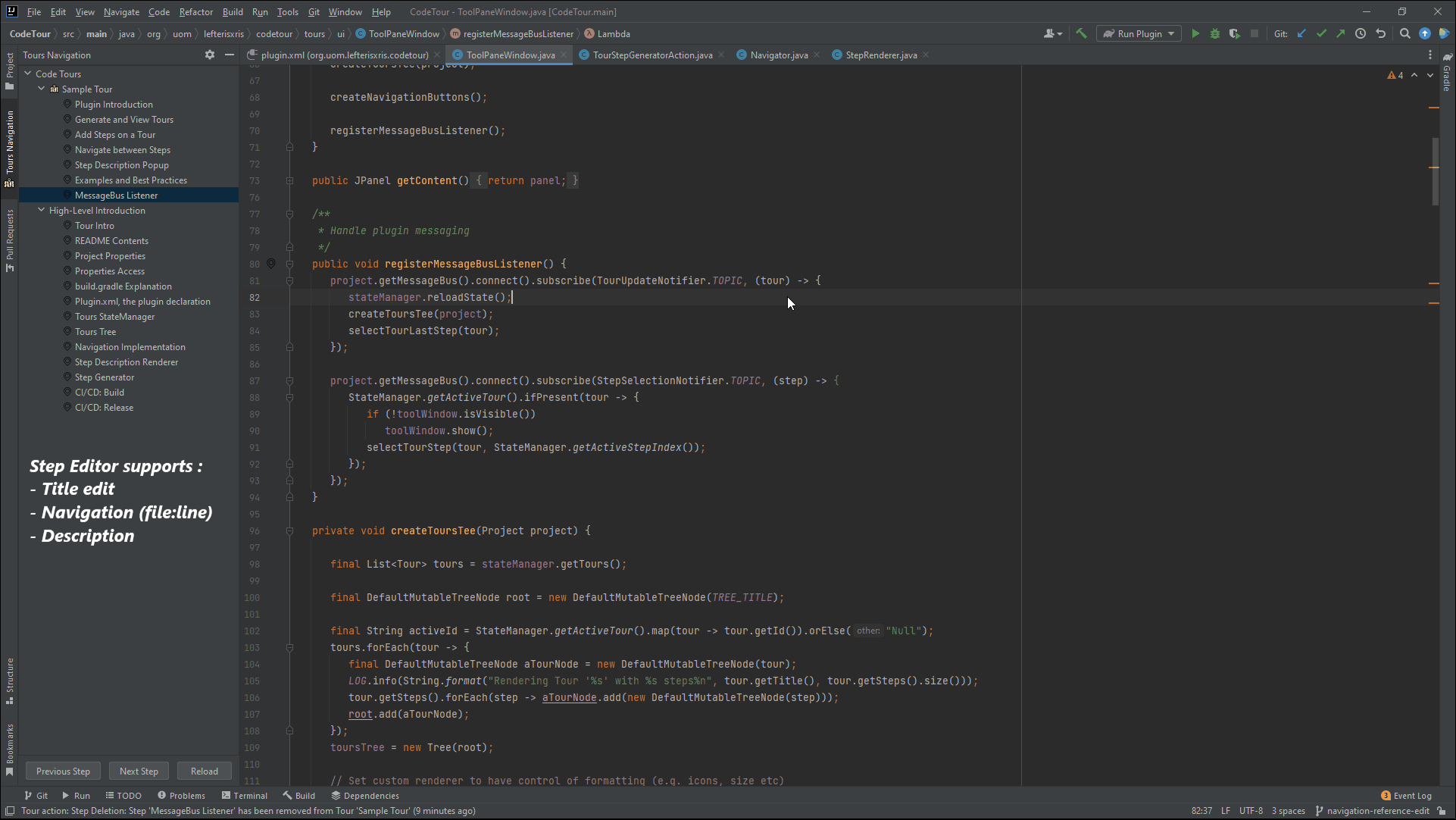This screenshot has height=820, width=1456.
Task: Jump to next highlighted error arrow
Action: coord(1430,75)
